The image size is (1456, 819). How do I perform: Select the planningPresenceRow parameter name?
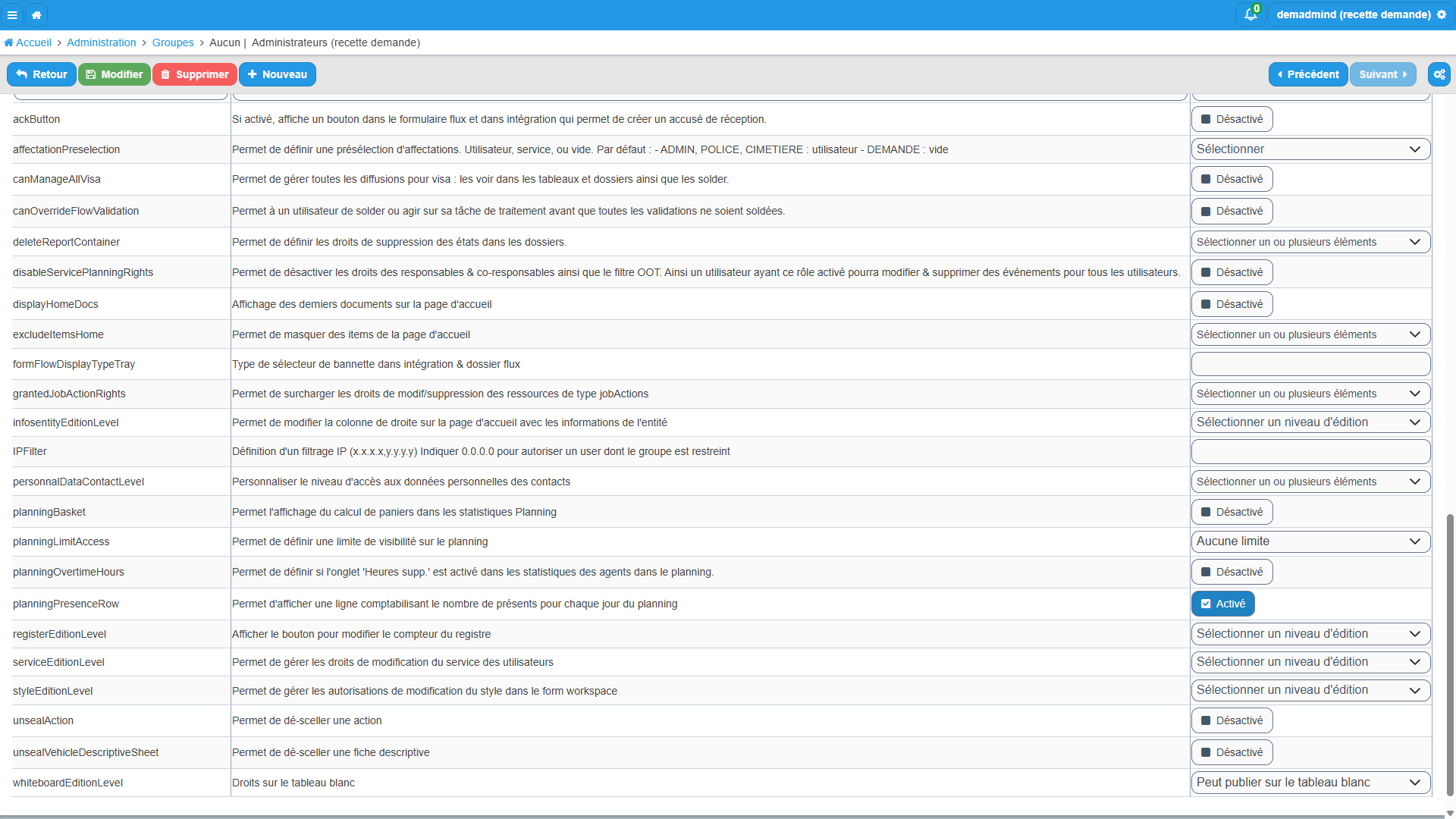click(x=66, y=604)
